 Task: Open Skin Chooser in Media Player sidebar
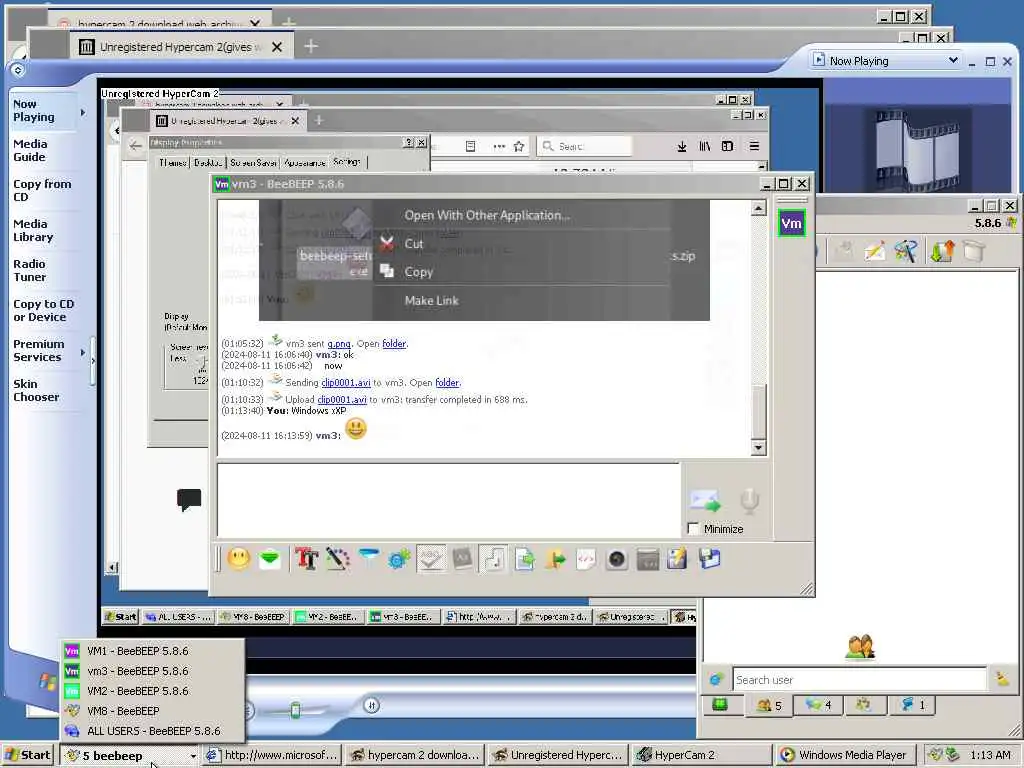click(36, 391)
